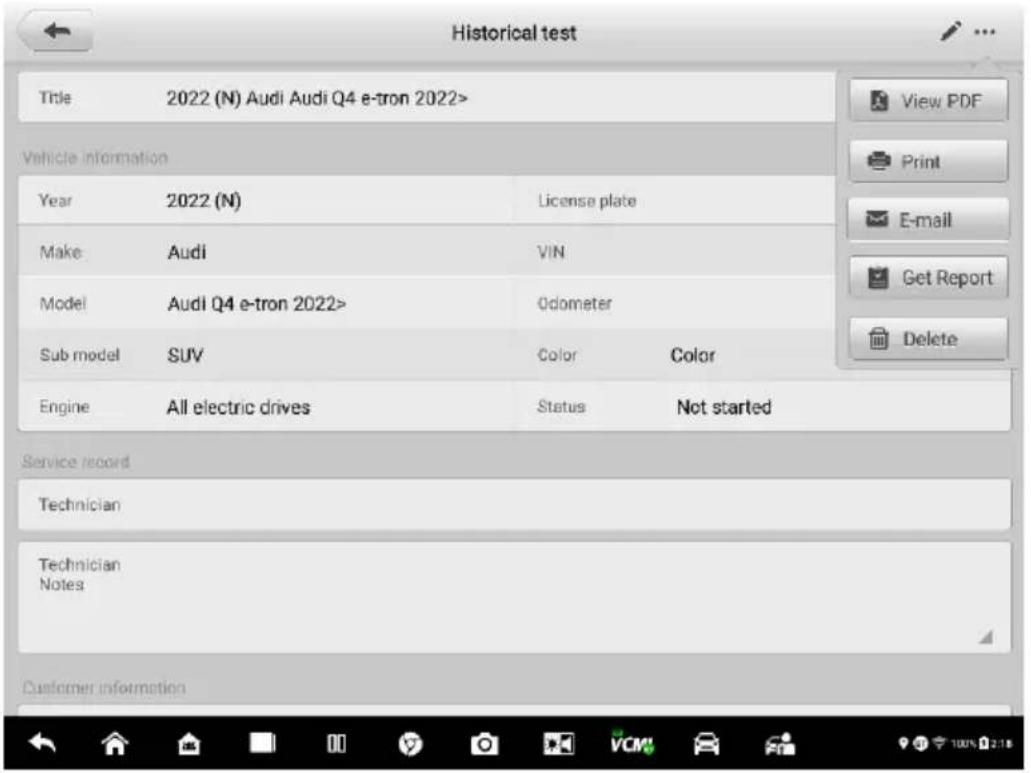Tap the Model value Audi Q4 e-tron
The width and height of the screenshot is (1031, 773).
256,304
